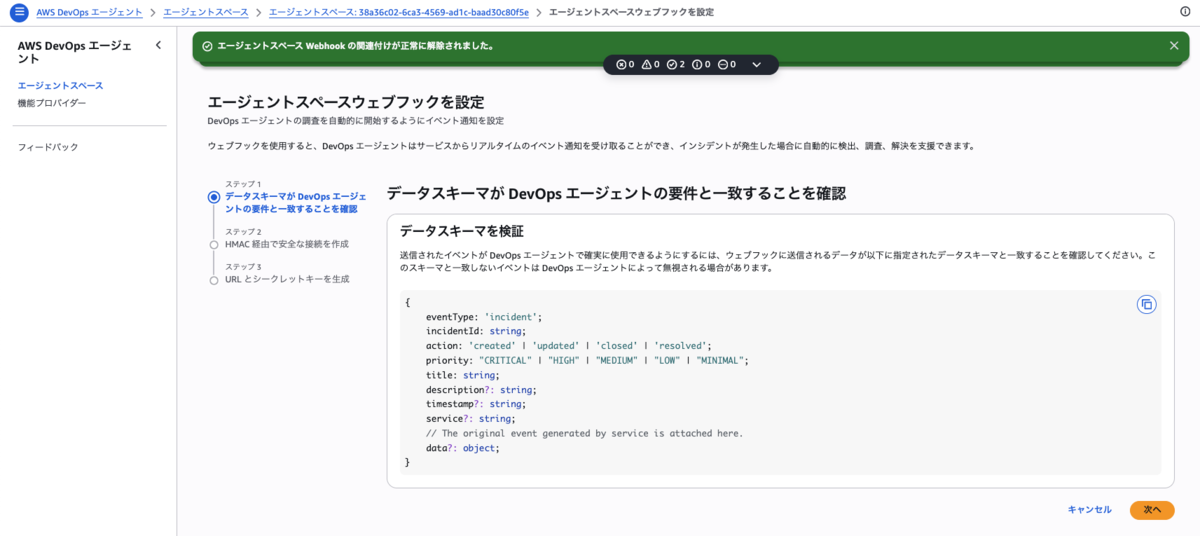1200x536 pixels.
Task: Open the hamburger navigation menu icon
Action: coord(18,12)
